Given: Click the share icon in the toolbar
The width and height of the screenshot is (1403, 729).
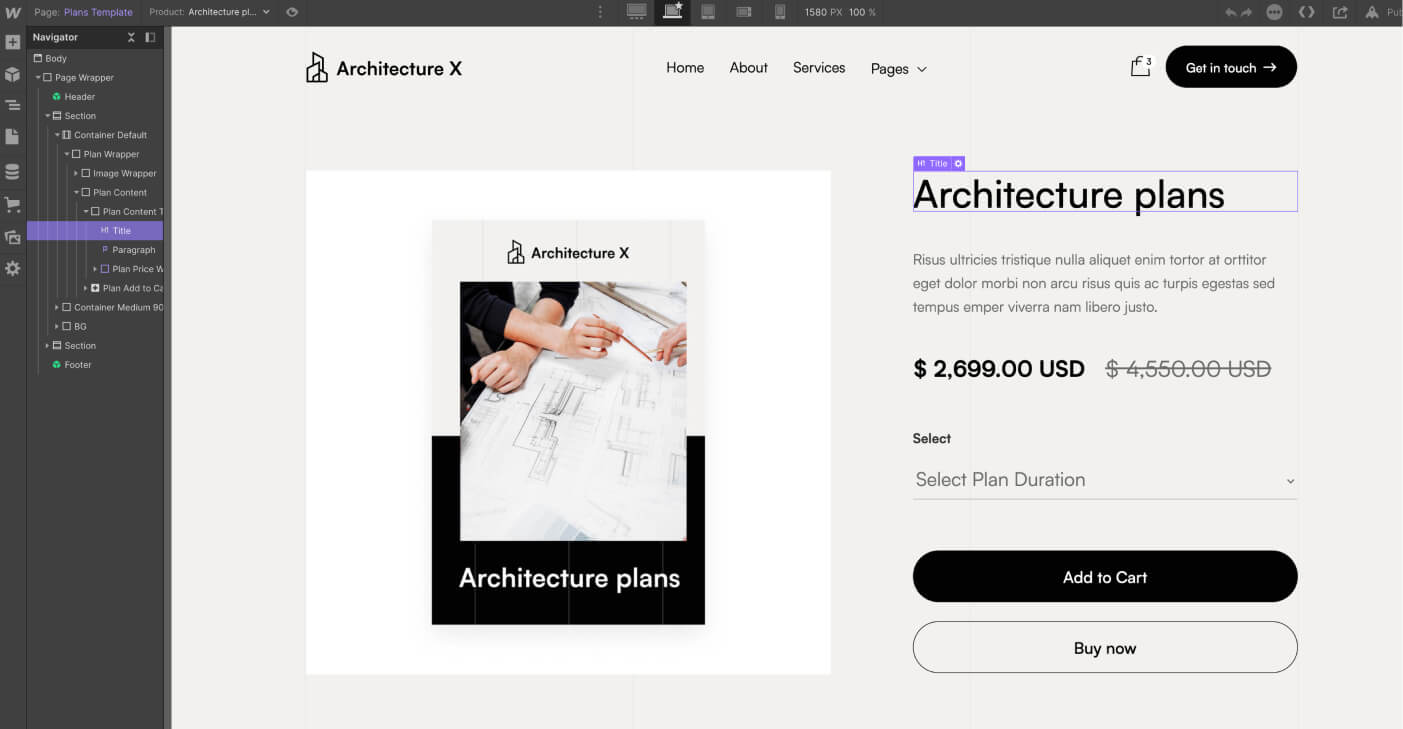Looking at the screenshot, I should [1340, 12].
